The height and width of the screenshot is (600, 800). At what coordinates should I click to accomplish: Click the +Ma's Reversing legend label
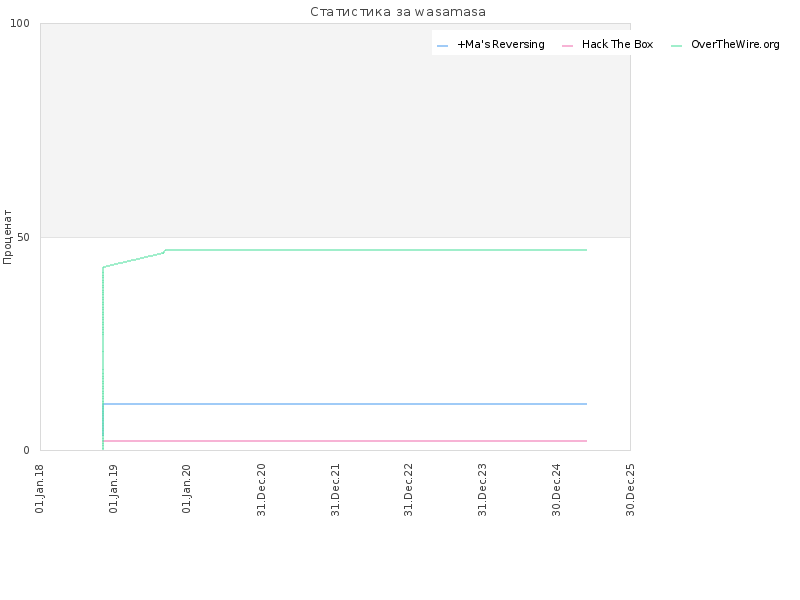(500, 45)
